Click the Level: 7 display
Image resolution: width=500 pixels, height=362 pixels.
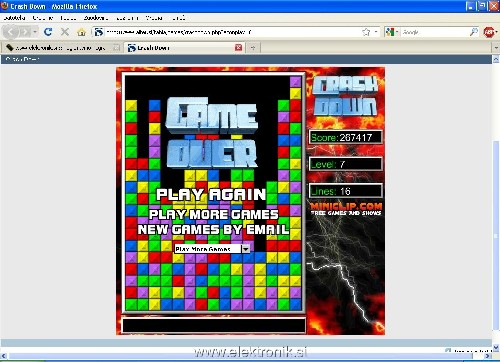pyautogui.click(x=346, y=164)
